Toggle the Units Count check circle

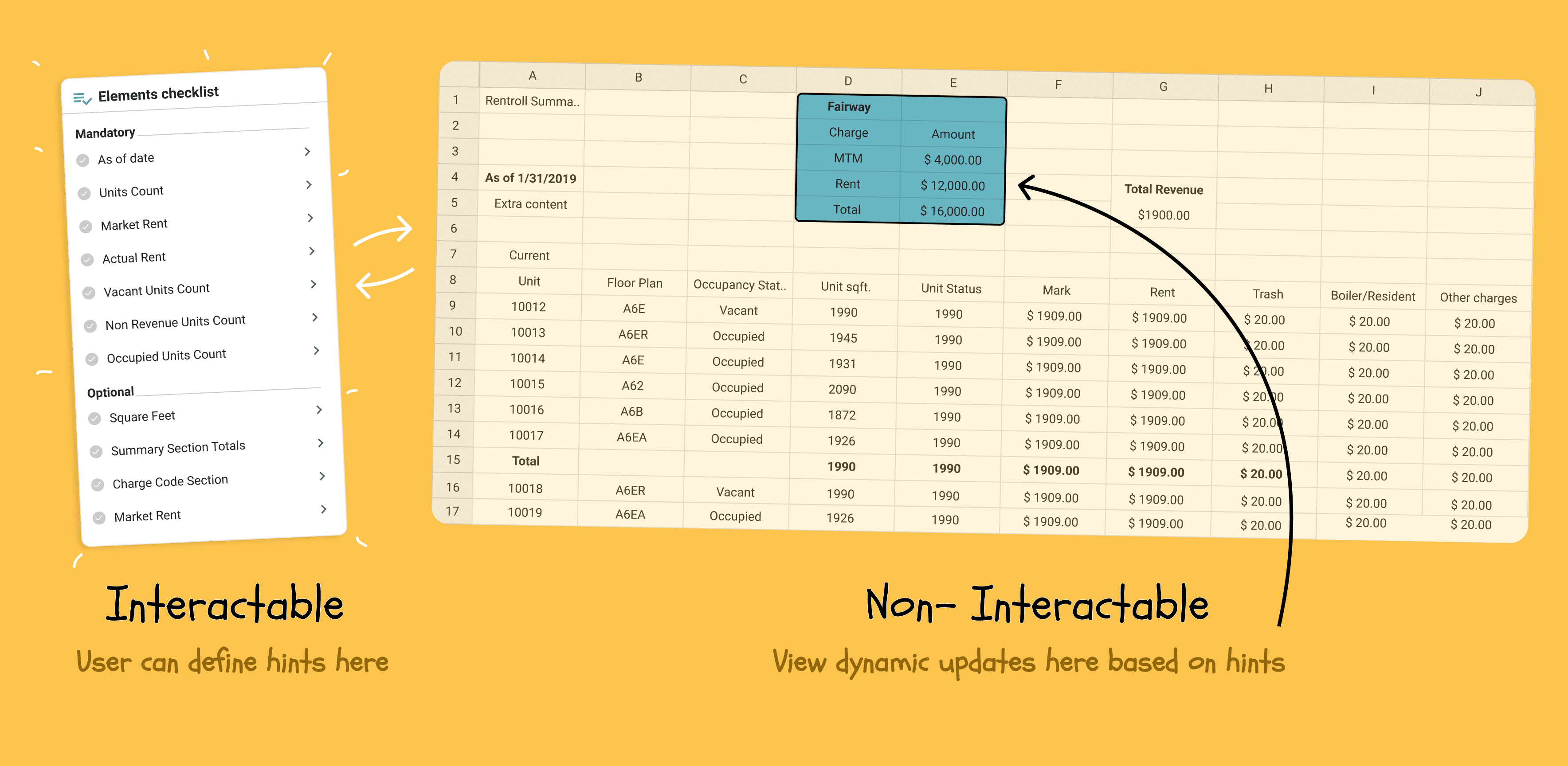coord(84,193)
